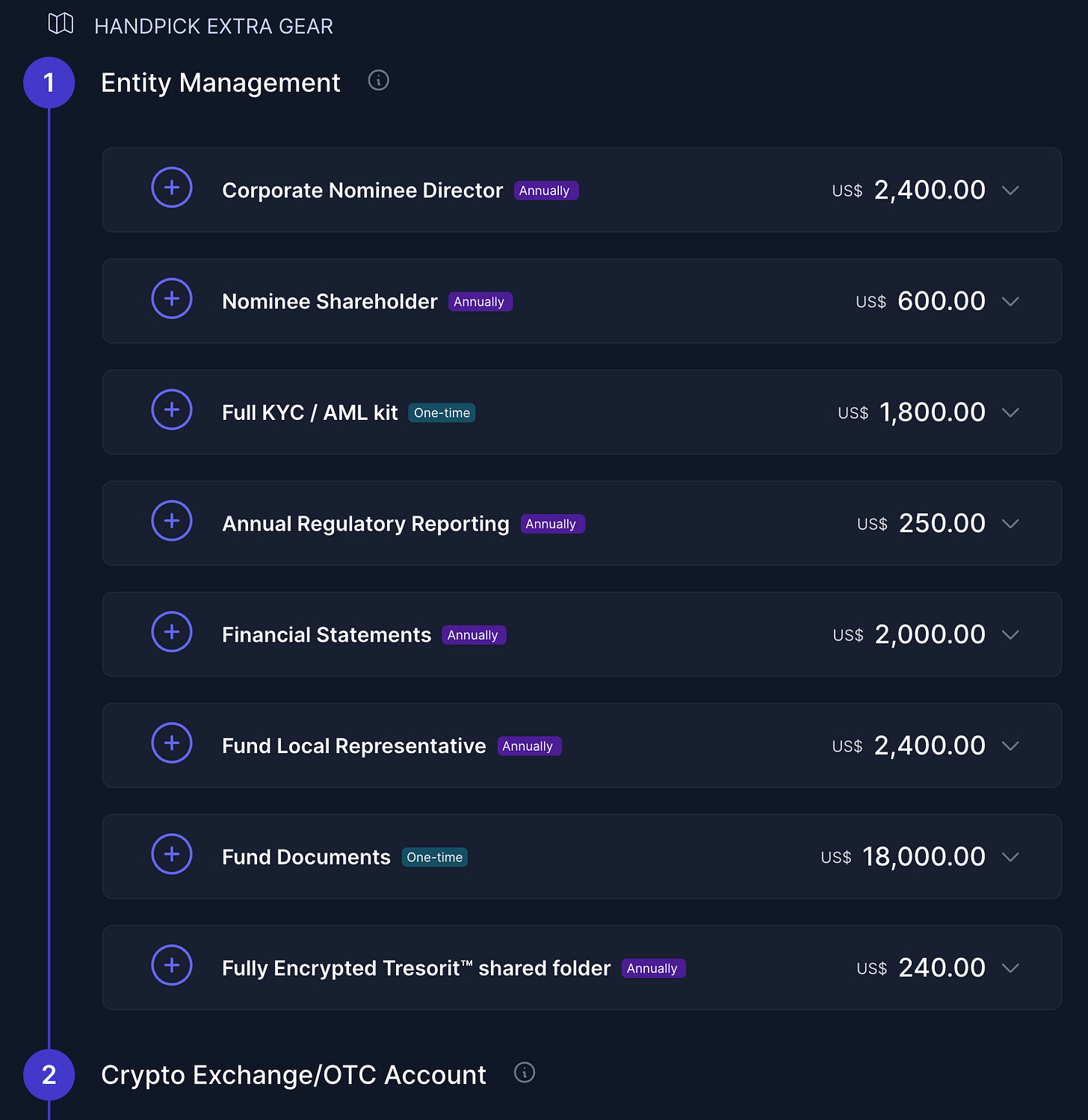Click the 600.00 price of Nominee Shareholder

point(942,301)
